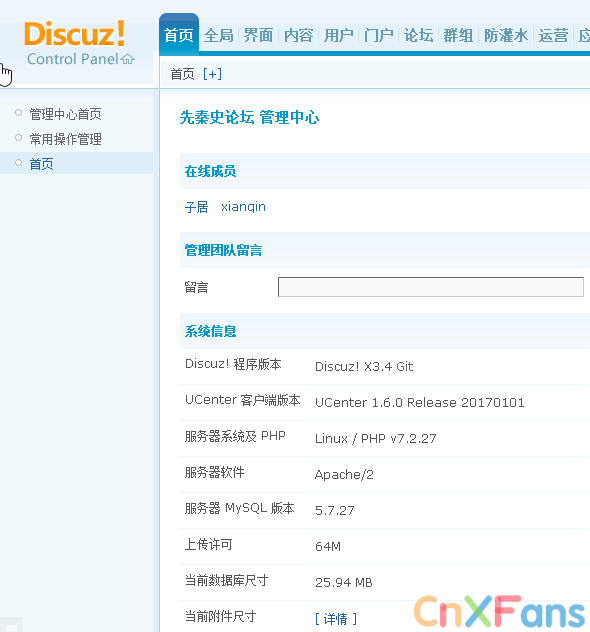
Task: Focus the 留言 message input field
Action: point(431,287)
